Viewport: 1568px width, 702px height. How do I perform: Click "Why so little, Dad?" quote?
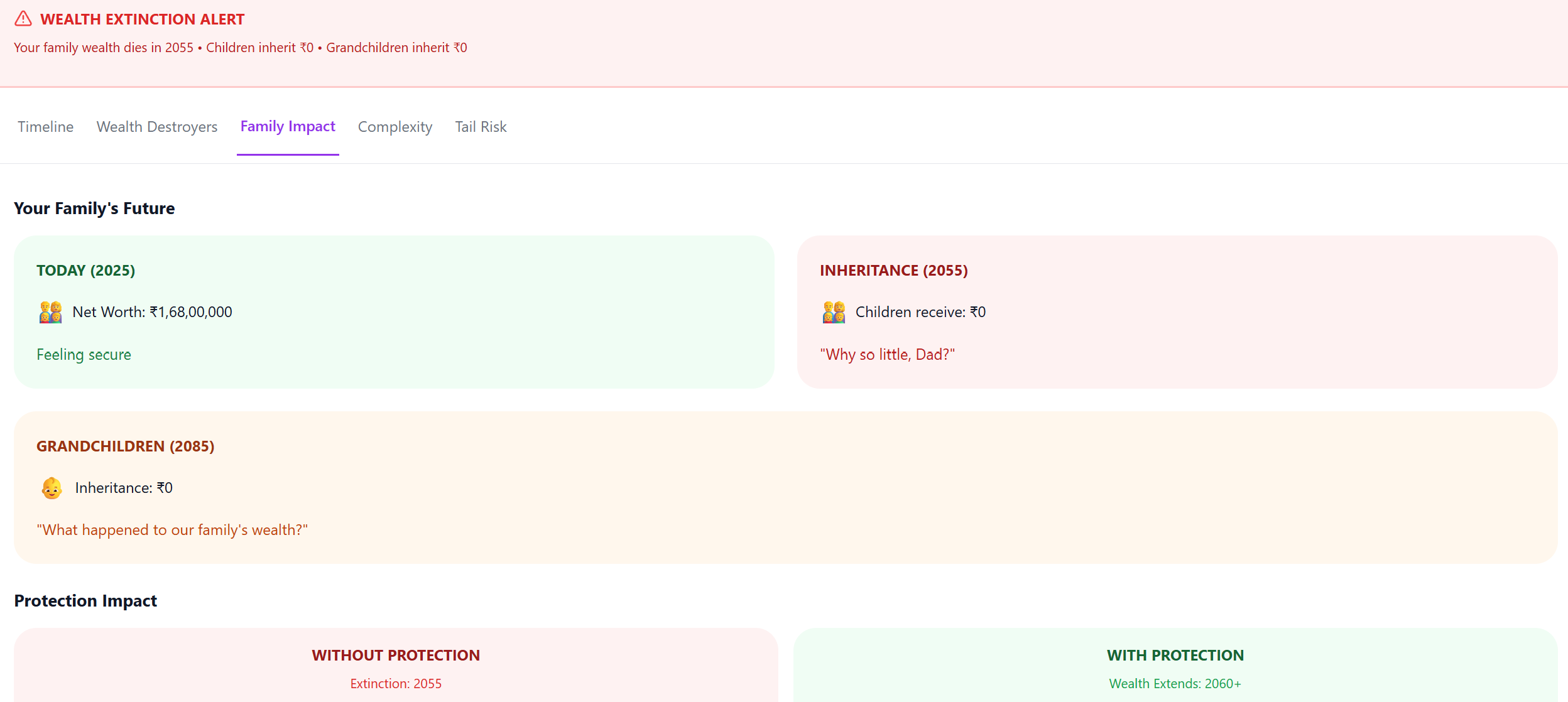coord(887,355)
